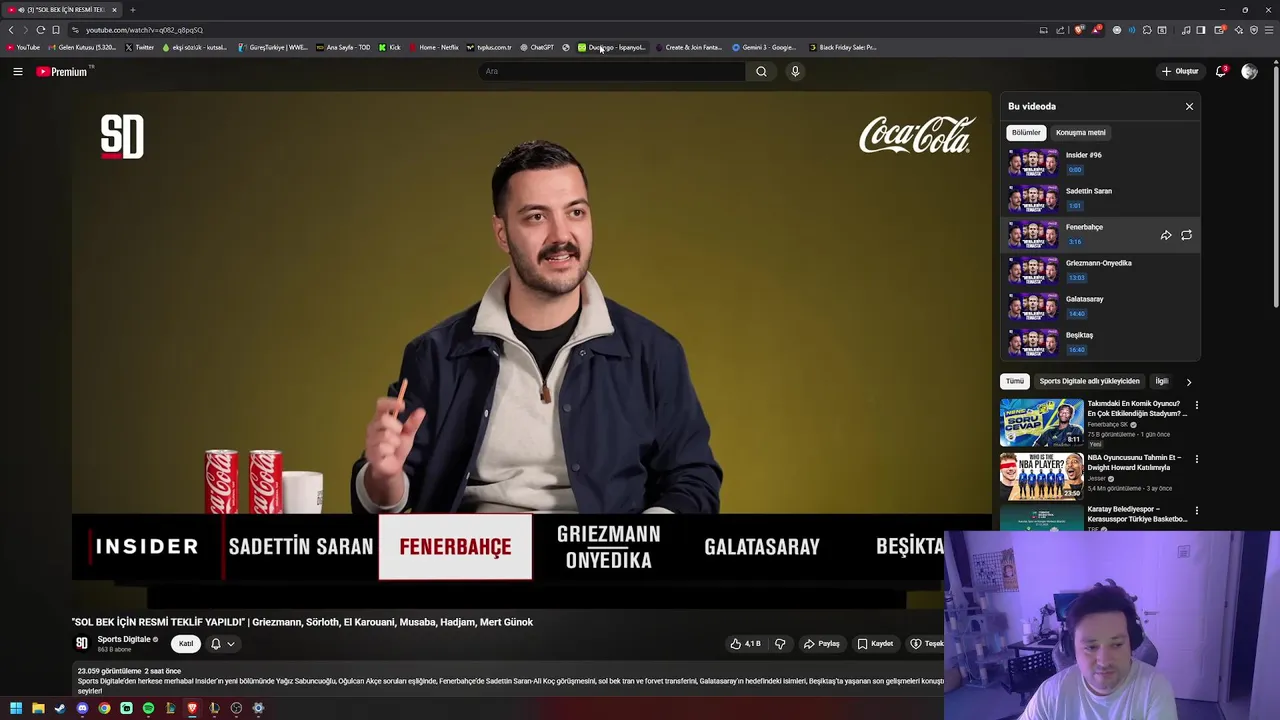Select 'Sports Digitale adlı yükleyiciden' chip
This screenshot has height=720, width=1280.
pos(1089,381)
